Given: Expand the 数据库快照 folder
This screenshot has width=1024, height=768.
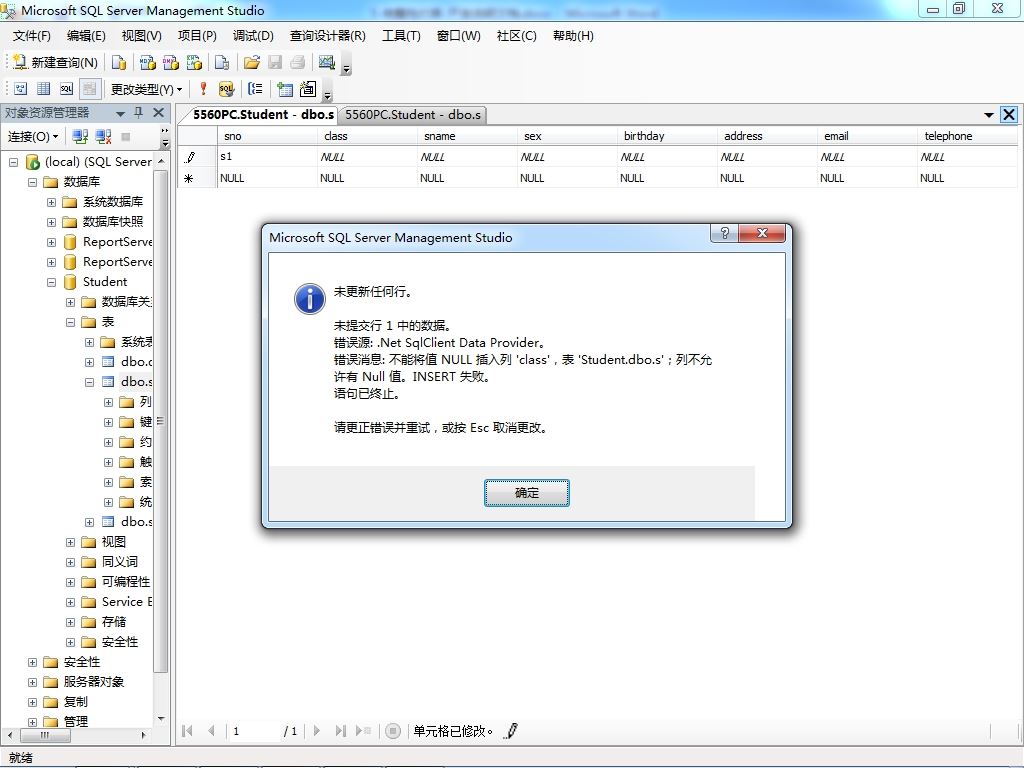Looking at the screenshot, I should (x=51, y=222).
